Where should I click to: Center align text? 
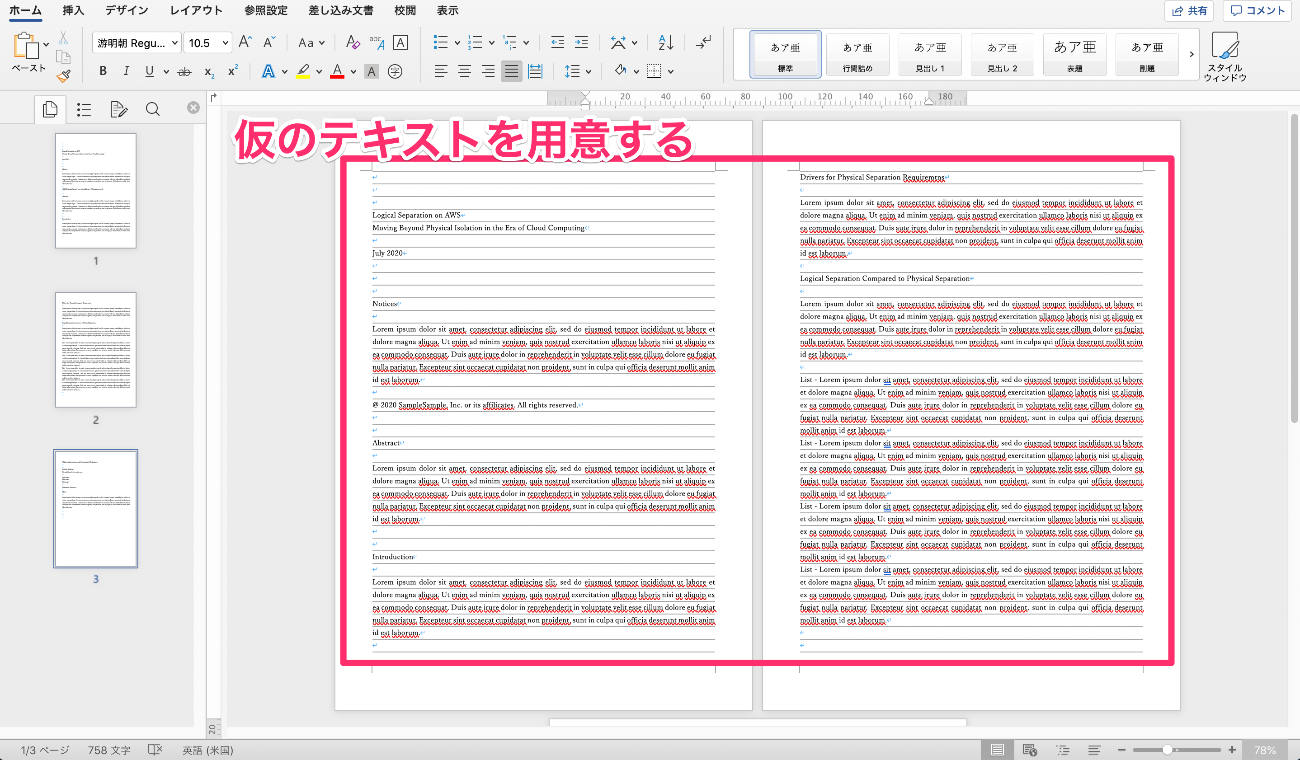point(465,71)
